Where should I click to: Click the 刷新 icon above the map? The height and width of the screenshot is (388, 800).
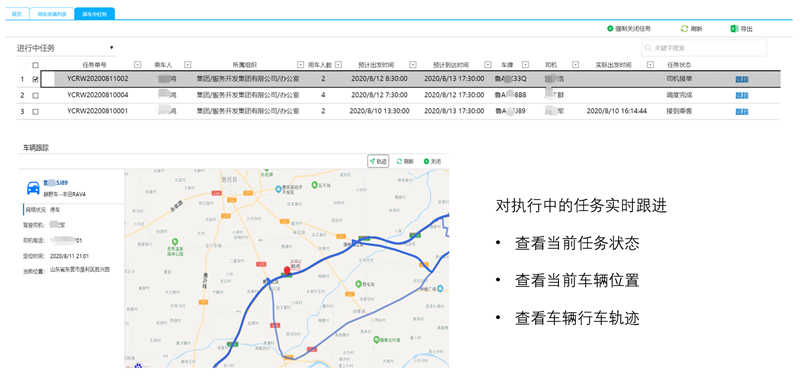(x=399, y=161)
